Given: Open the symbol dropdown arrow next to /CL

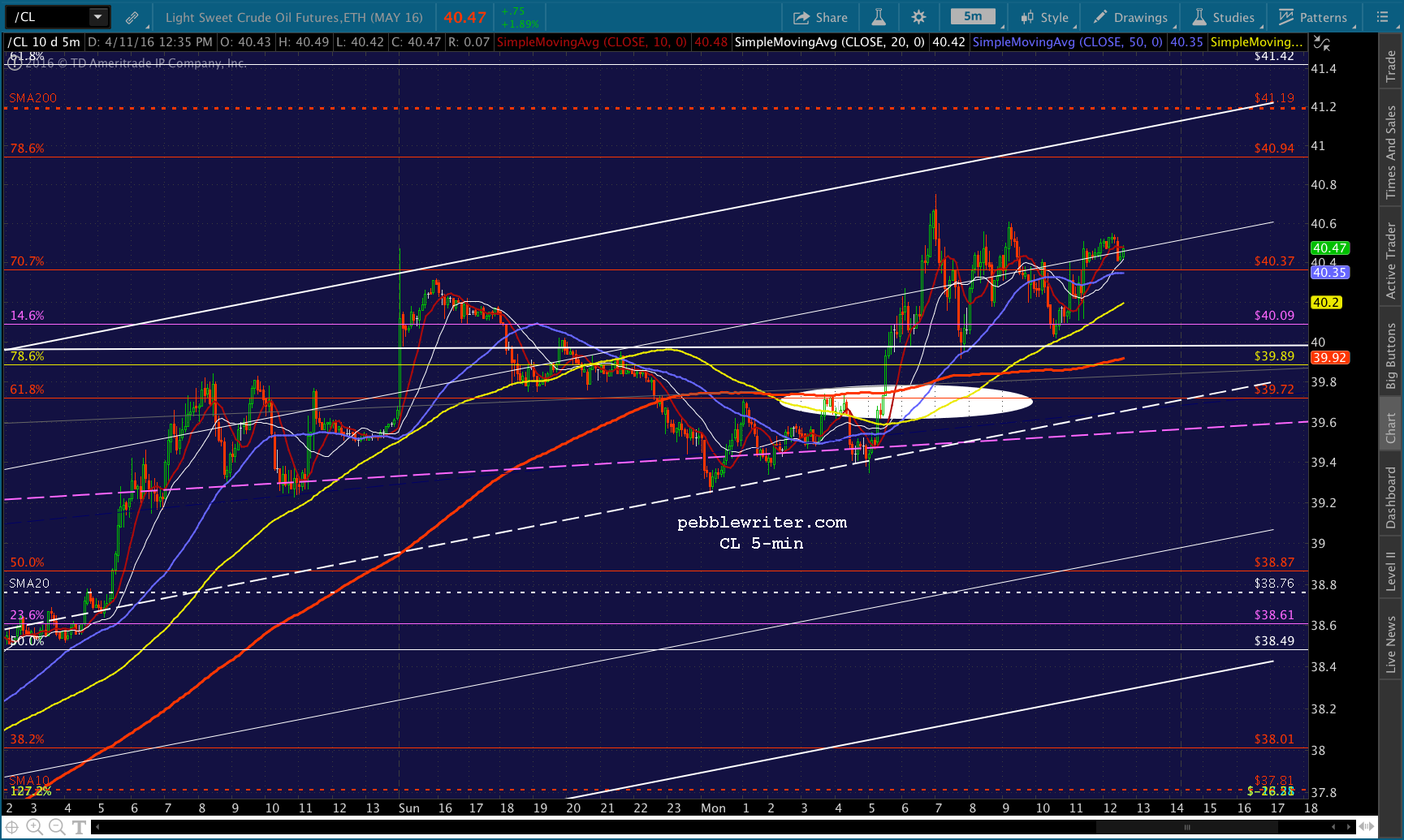Looking at the screenshot, I should coord(98,16).
